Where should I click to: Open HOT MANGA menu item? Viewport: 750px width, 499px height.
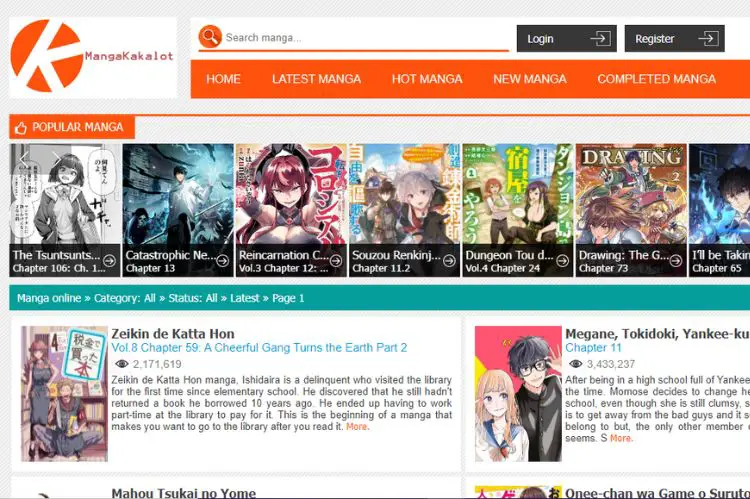pos(427,79)
